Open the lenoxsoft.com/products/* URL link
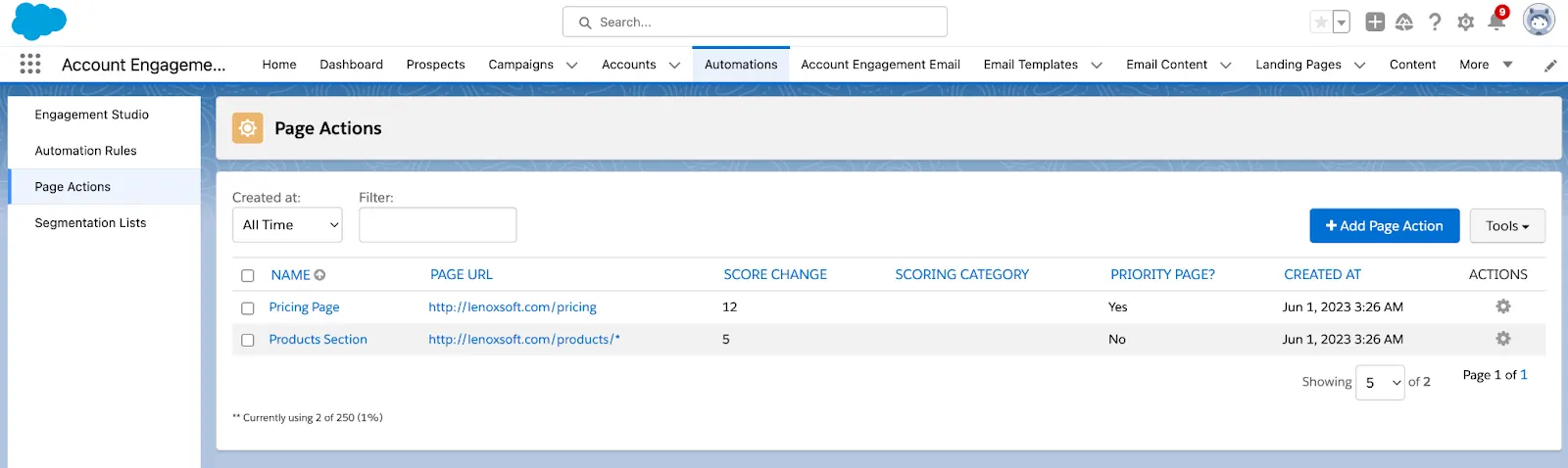 coord(523,340)
